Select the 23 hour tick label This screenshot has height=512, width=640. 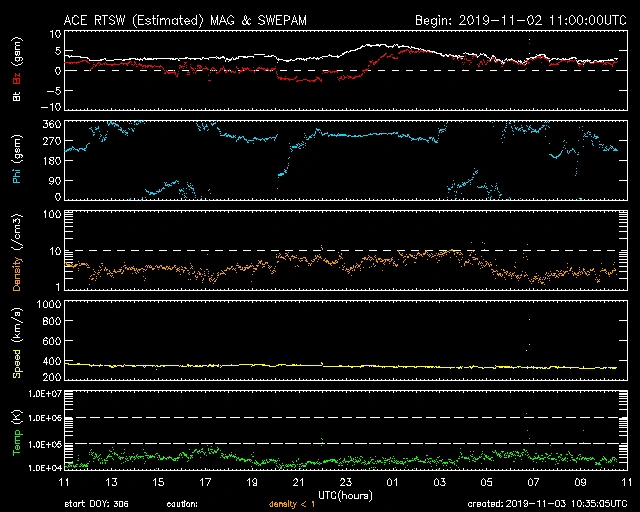coord(344,482)
